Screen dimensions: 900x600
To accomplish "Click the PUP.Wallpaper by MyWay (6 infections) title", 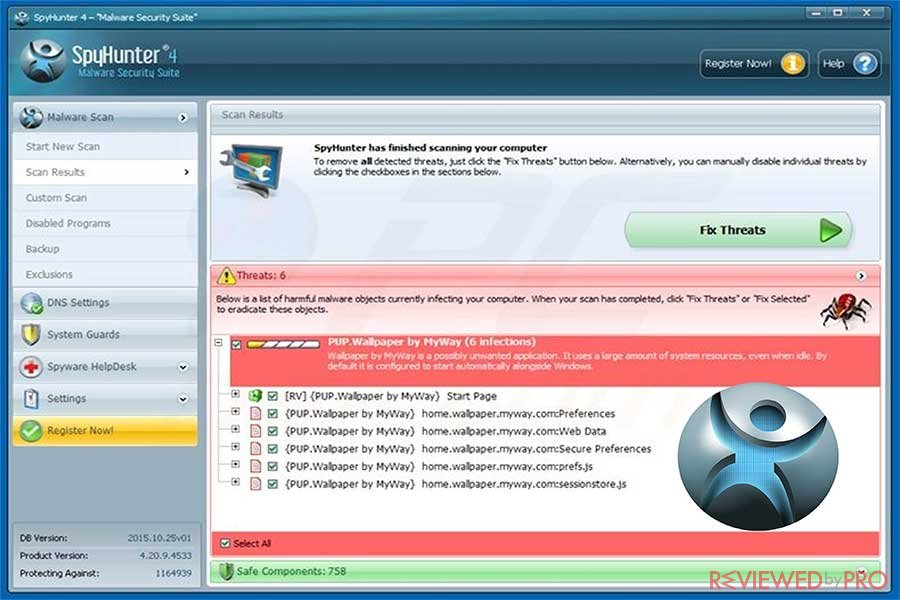I will [x=432, y=342].
